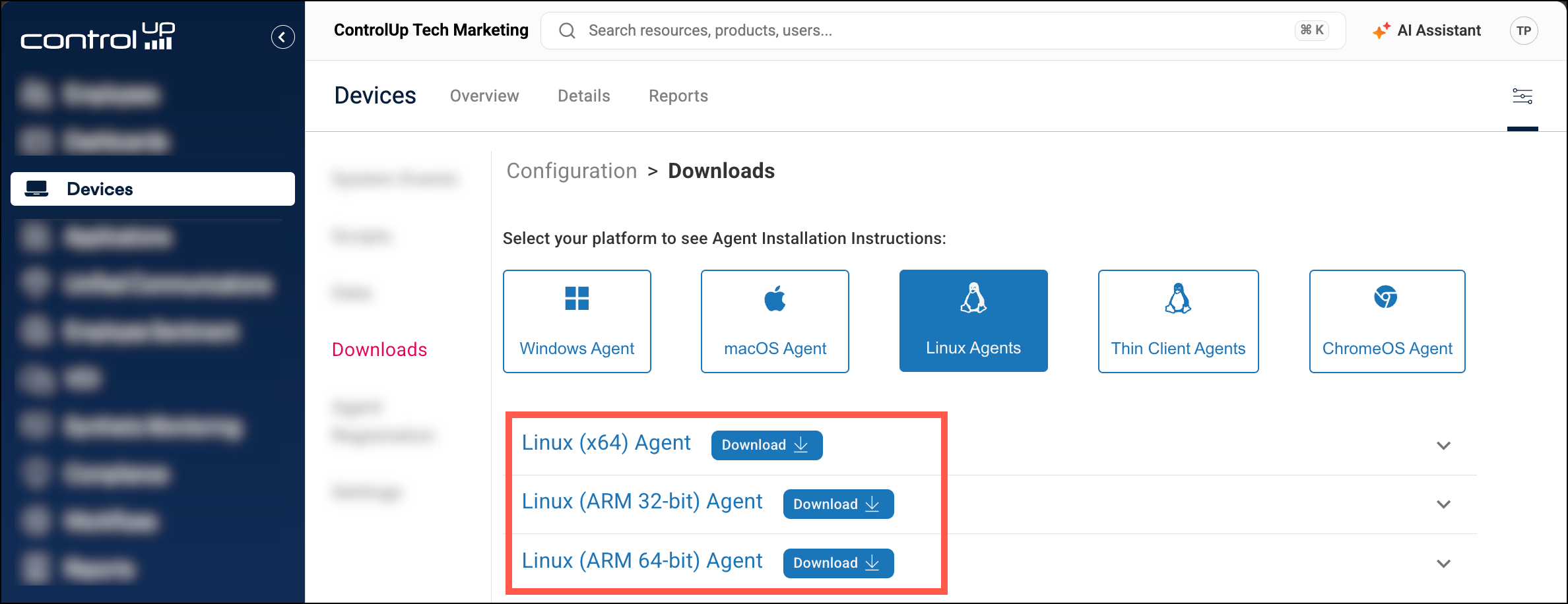
Task: Select the Thin Client Agents card
Action: [1178, 321]
